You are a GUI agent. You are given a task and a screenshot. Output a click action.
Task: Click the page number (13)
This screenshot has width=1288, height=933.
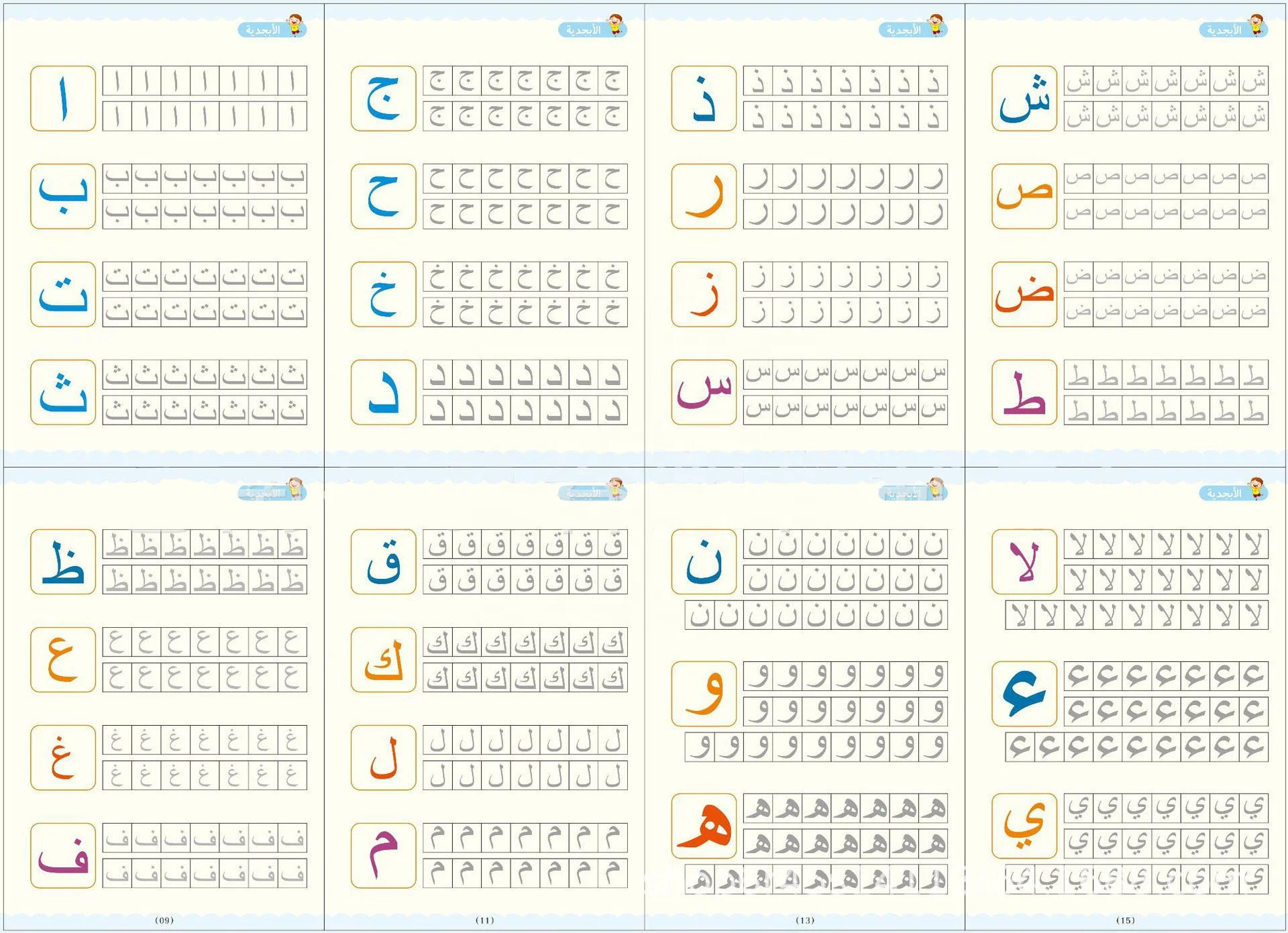tap(805, 920)
